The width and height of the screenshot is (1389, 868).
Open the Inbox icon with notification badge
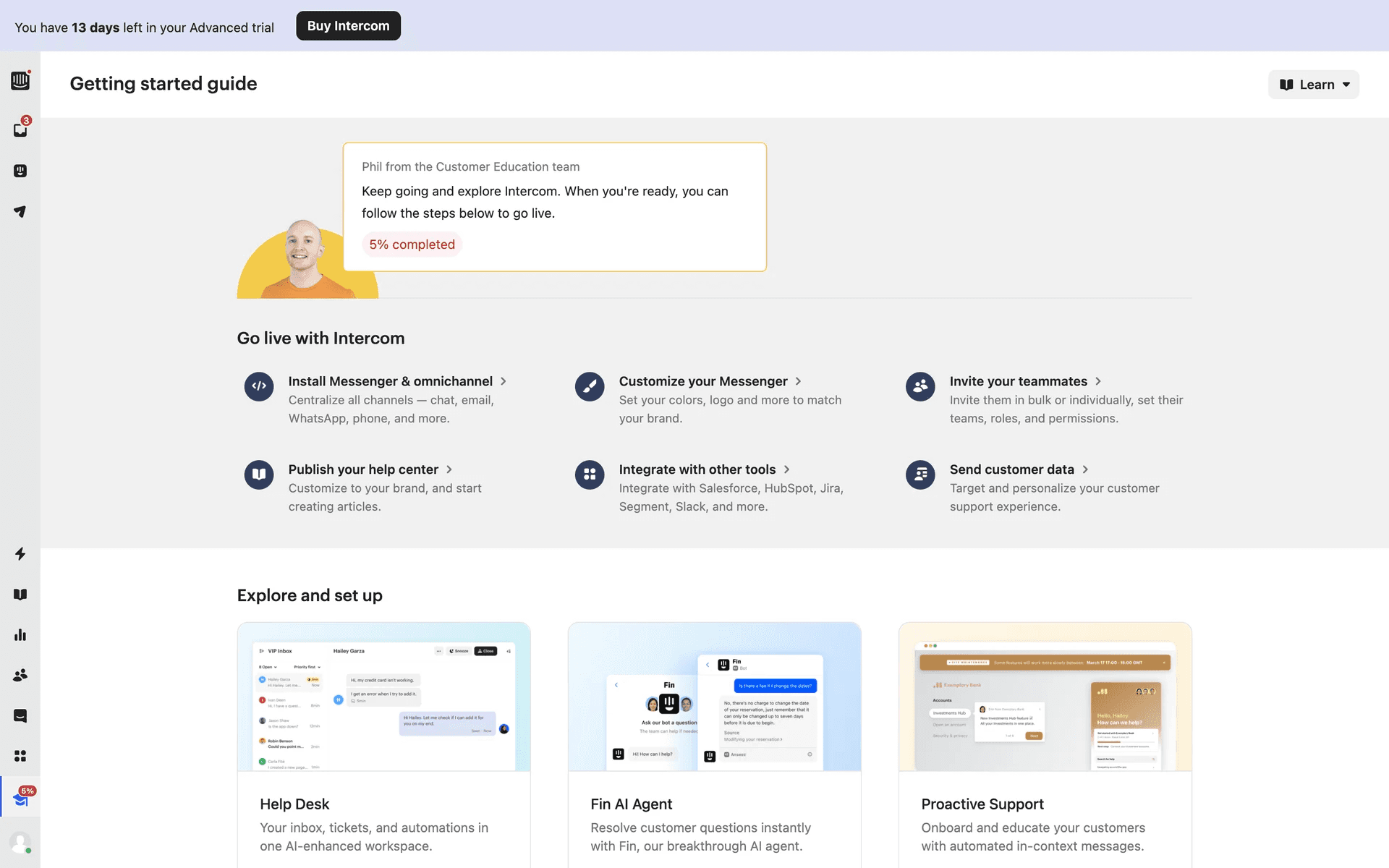point(20,129)
